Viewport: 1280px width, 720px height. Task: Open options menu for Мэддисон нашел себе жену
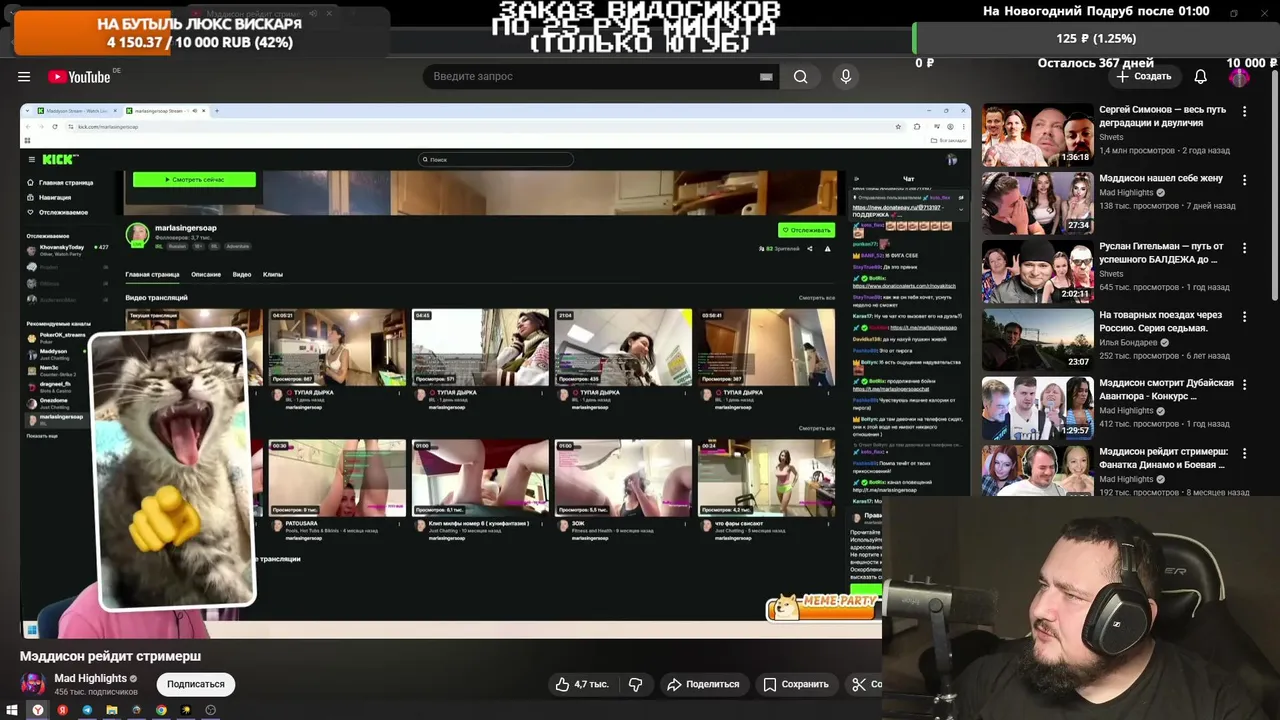click(1244, 180)
